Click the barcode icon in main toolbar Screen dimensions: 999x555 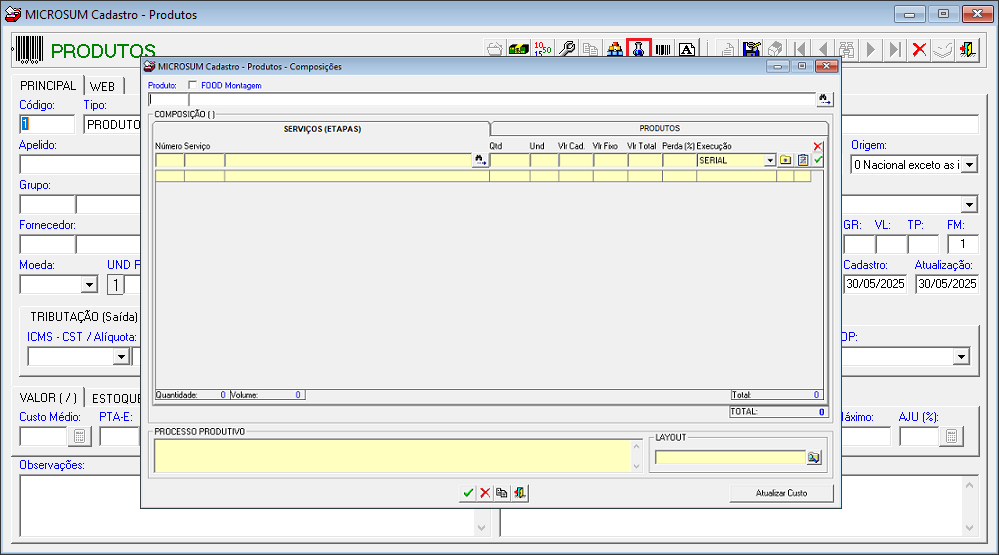pyautogui.click(x=662, y=49)
